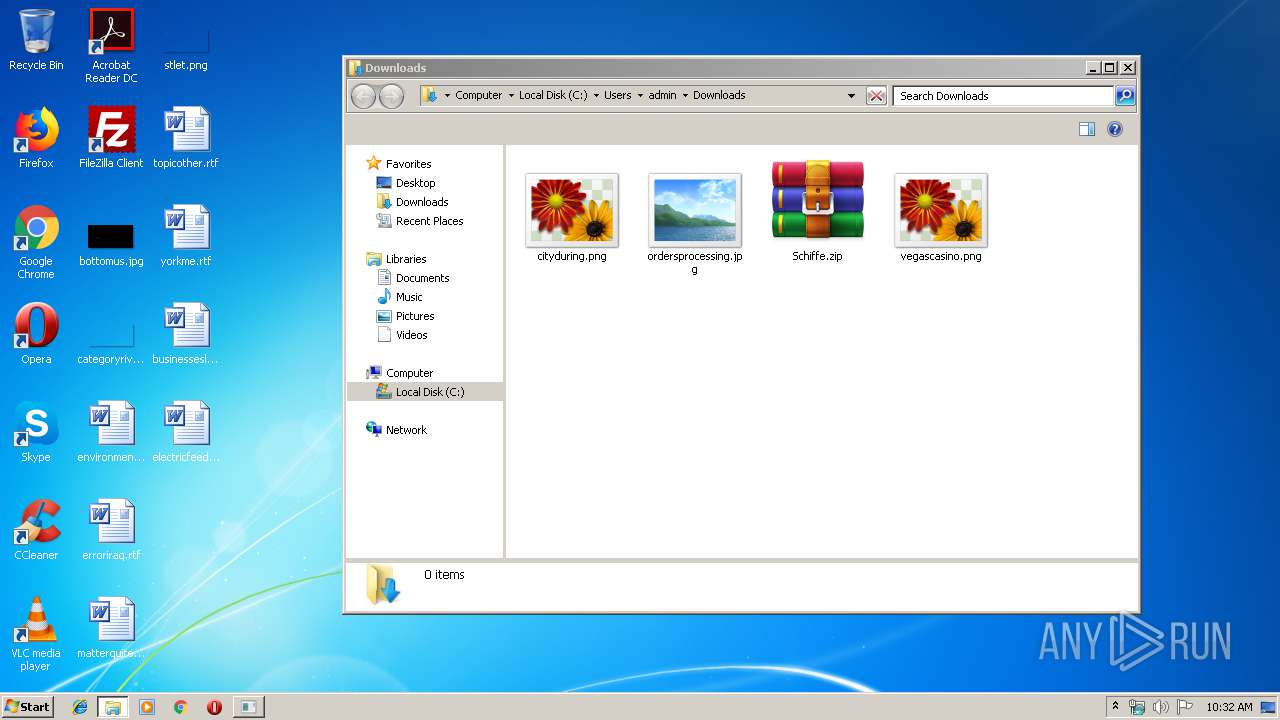Stop loading with the red X address button
This screenshot has height=720, width=1280.
coord(876,96)
